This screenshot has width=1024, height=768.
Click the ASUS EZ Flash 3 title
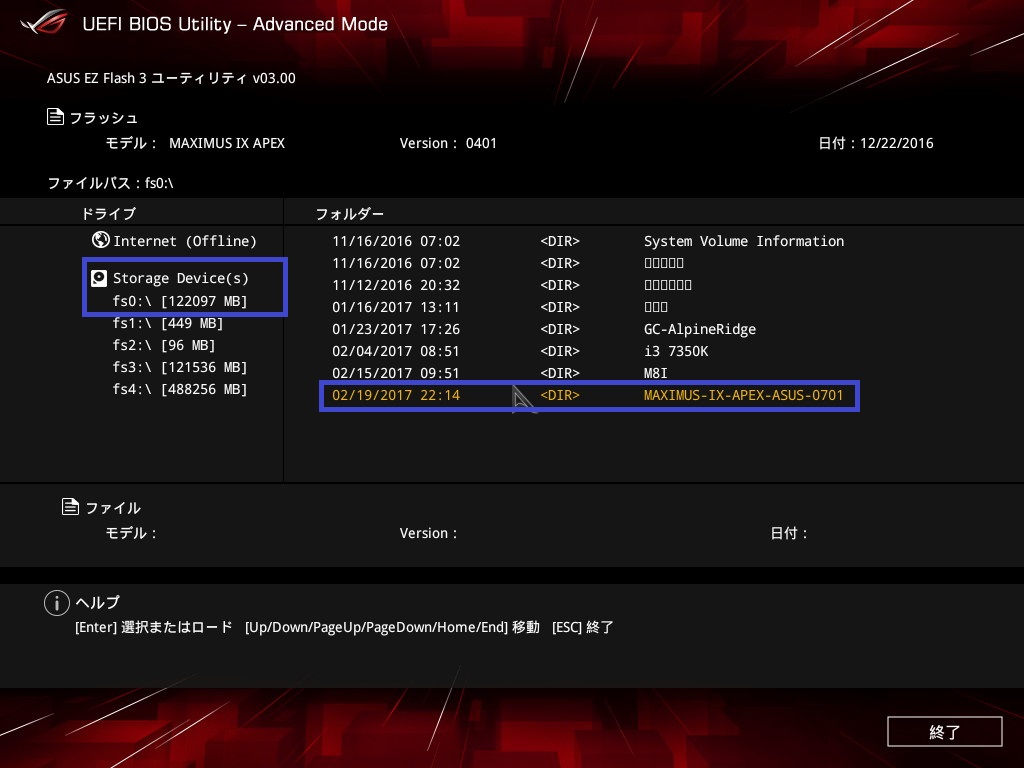coord(171,78)
